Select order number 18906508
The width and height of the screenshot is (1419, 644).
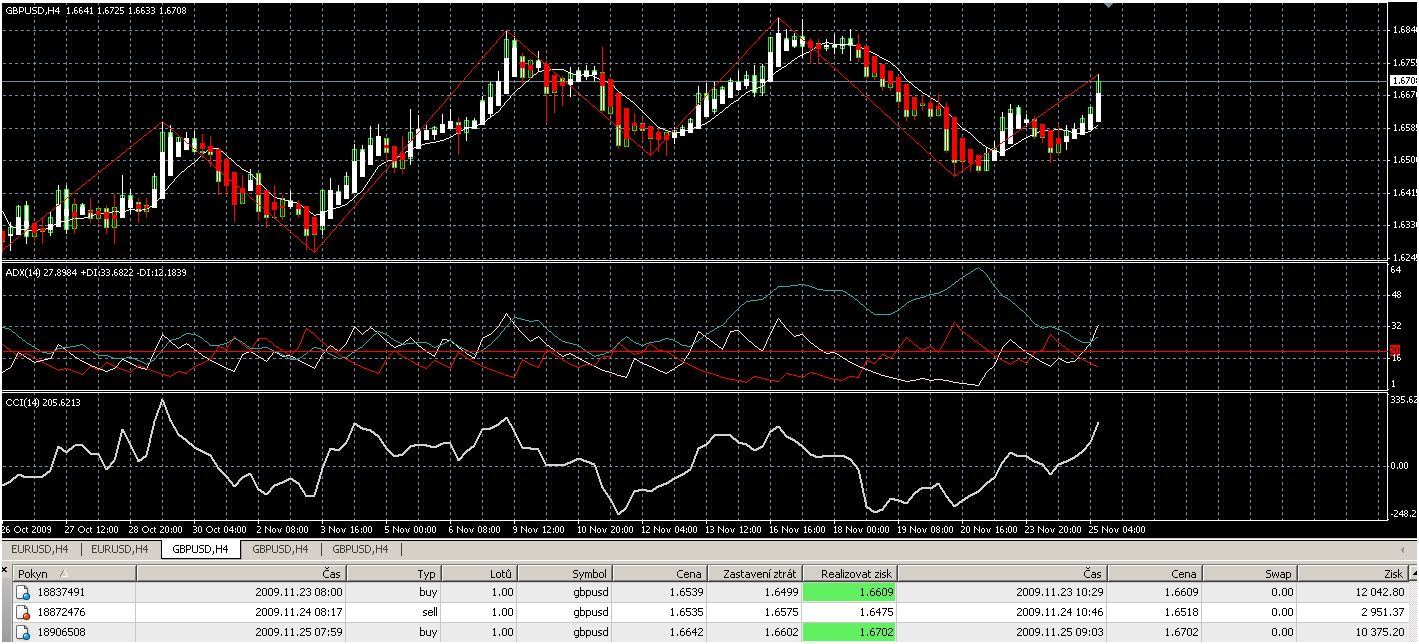click(61, 632)
